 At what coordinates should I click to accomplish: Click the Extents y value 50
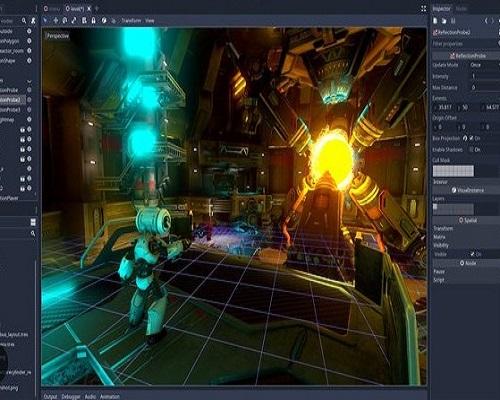point(467,107)
